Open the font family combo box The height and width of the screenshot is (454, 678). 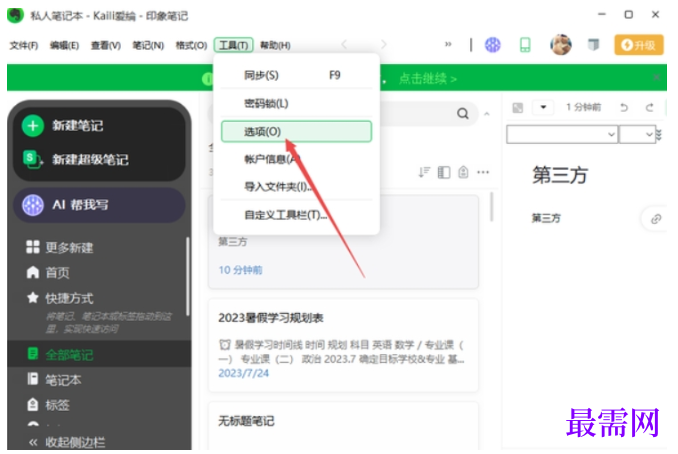pos(562,134)
